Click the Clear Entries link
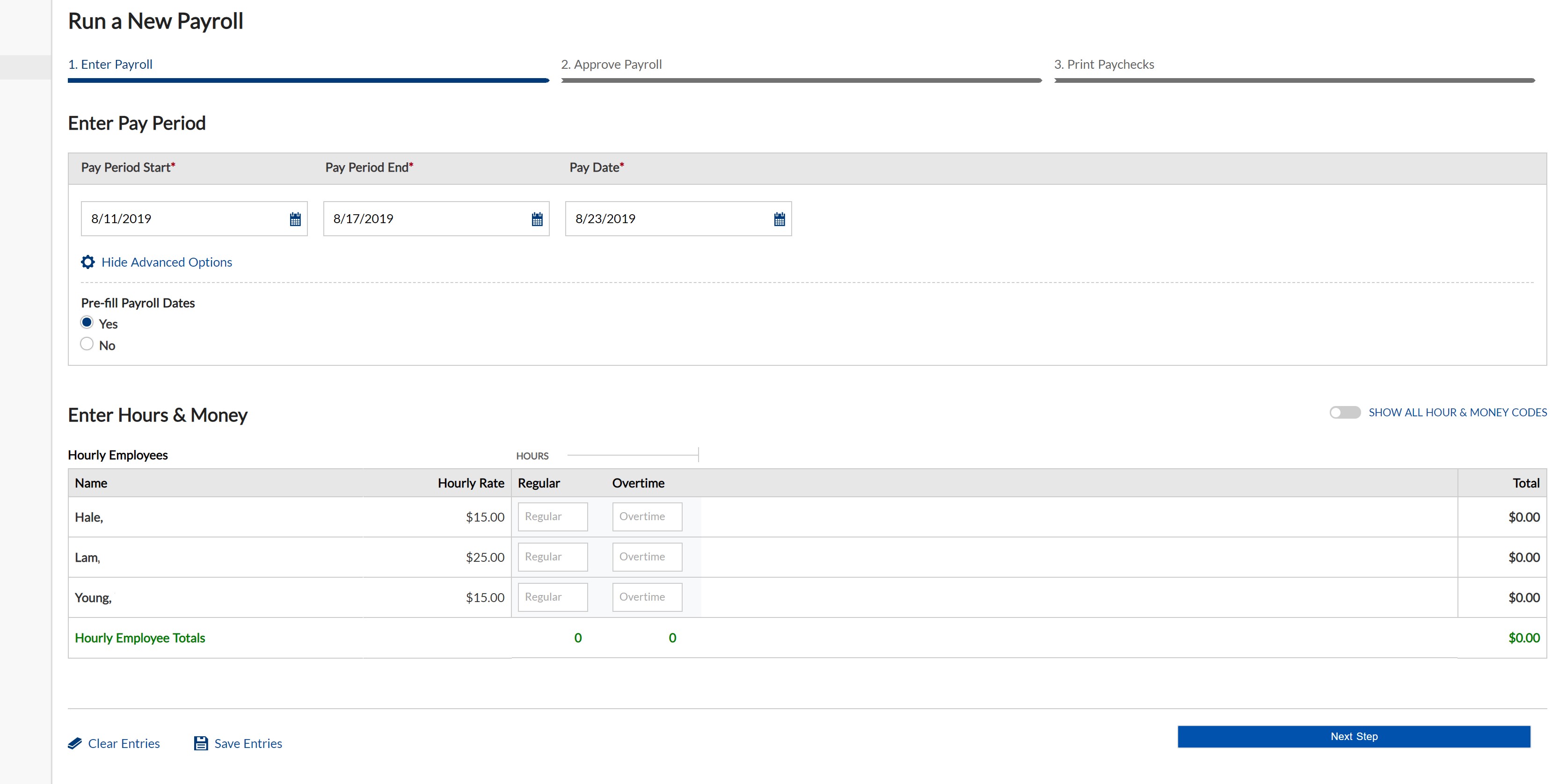The image size is (1559, 784). click(x=124, y=743)
